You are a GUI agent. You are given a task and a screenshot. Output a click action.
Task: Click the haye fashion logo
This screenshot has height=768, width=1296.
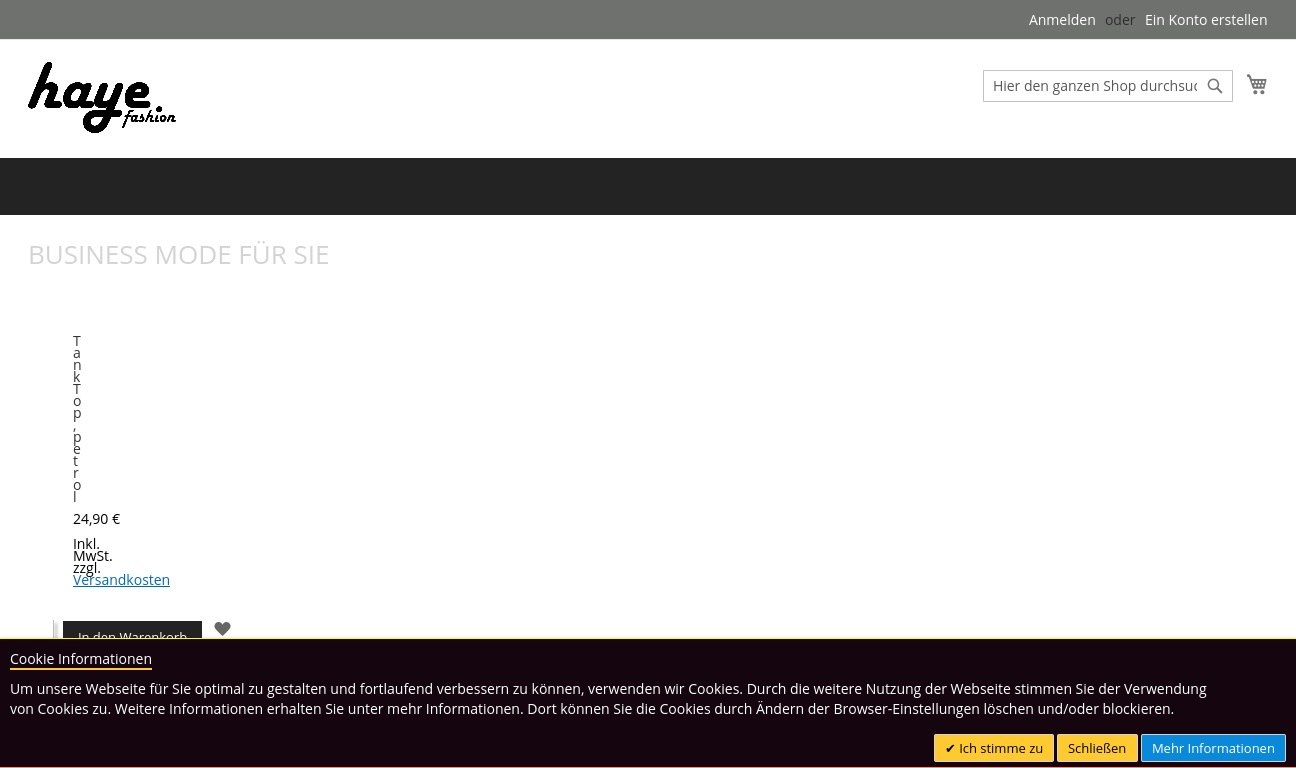coord(102,98)
